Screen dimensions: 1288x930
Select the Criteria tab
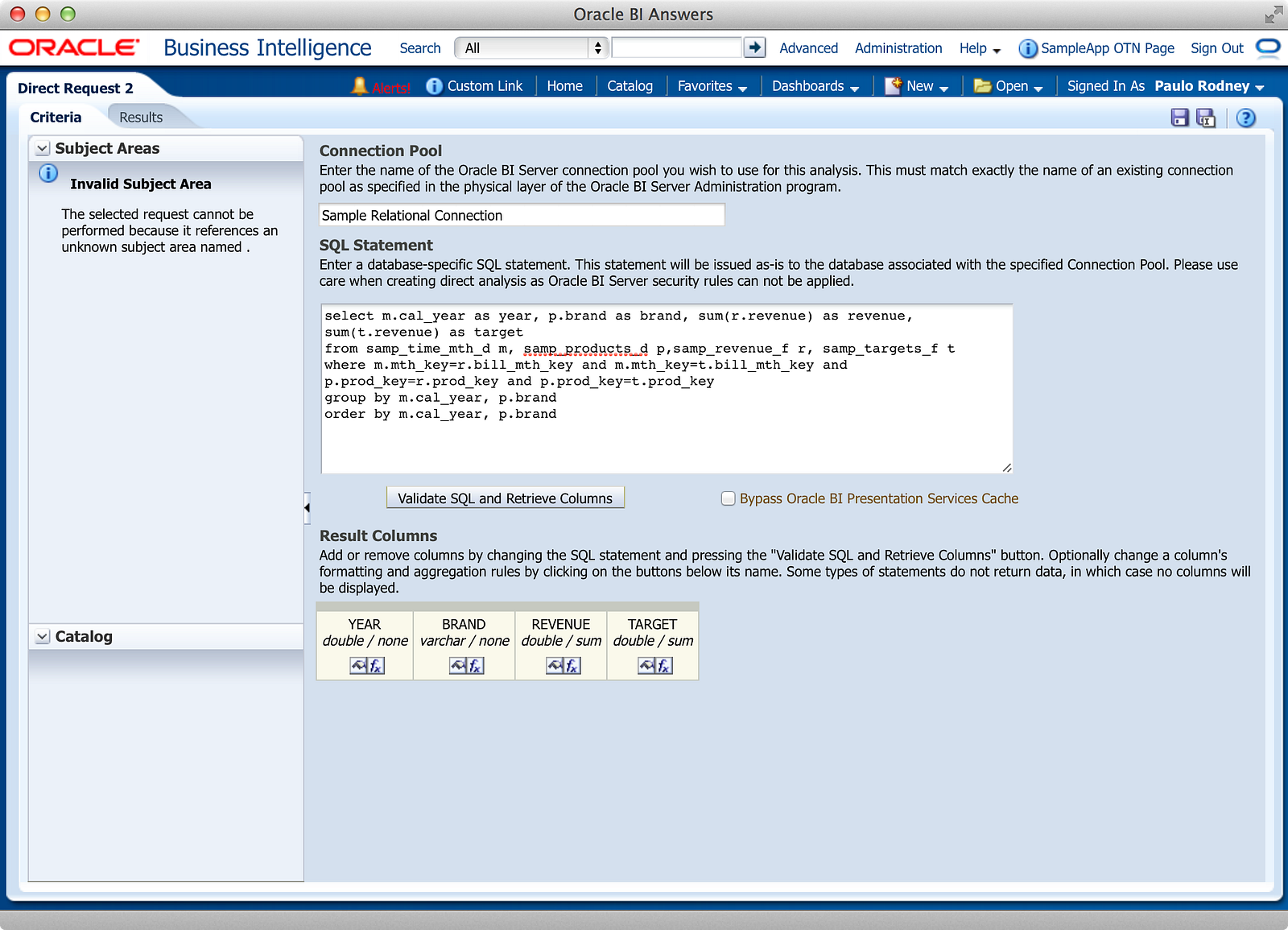[x=56, y=118]
